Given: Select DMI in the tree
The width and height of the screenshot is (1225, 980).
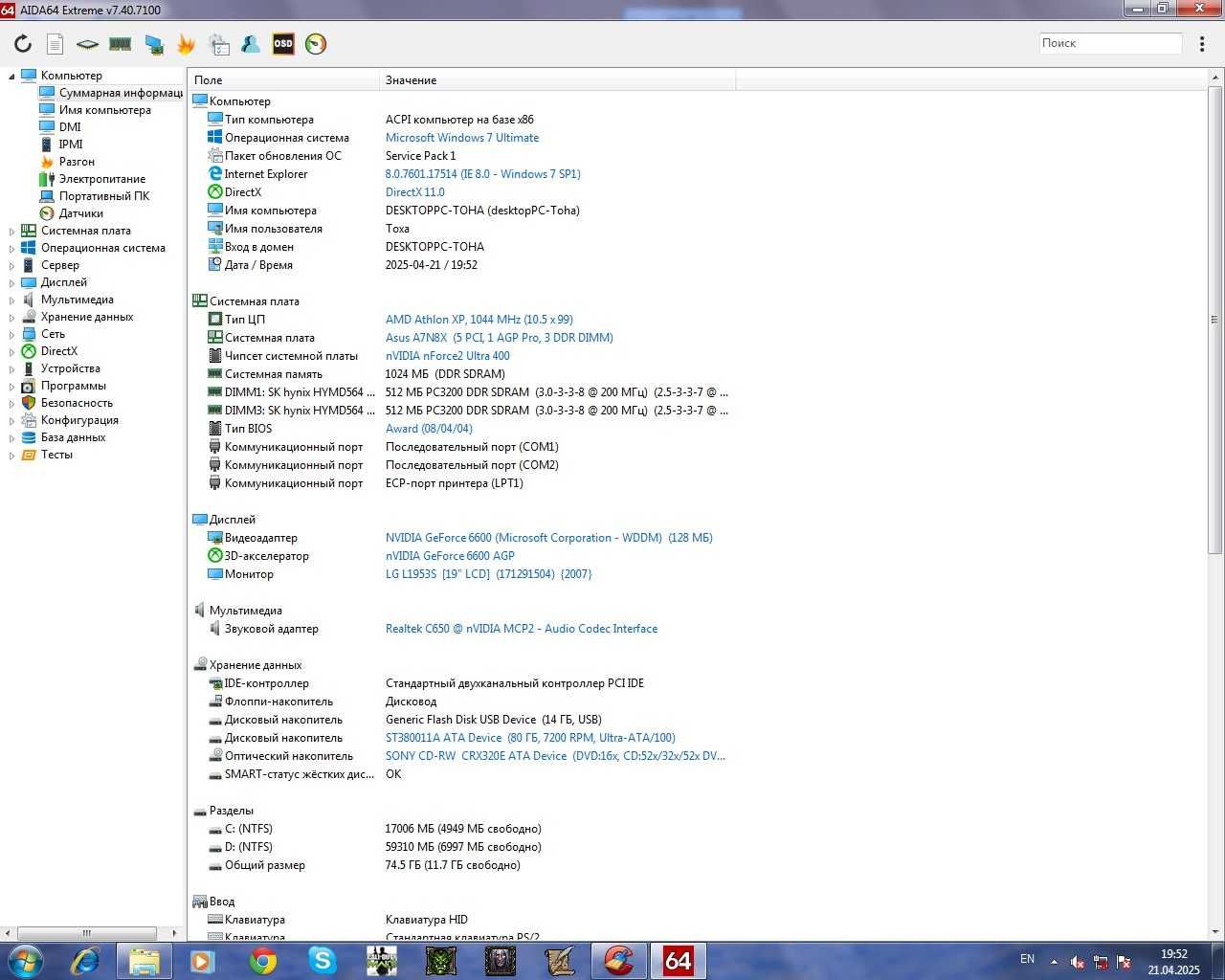Looking at the screenshot, I should [70, 127].
